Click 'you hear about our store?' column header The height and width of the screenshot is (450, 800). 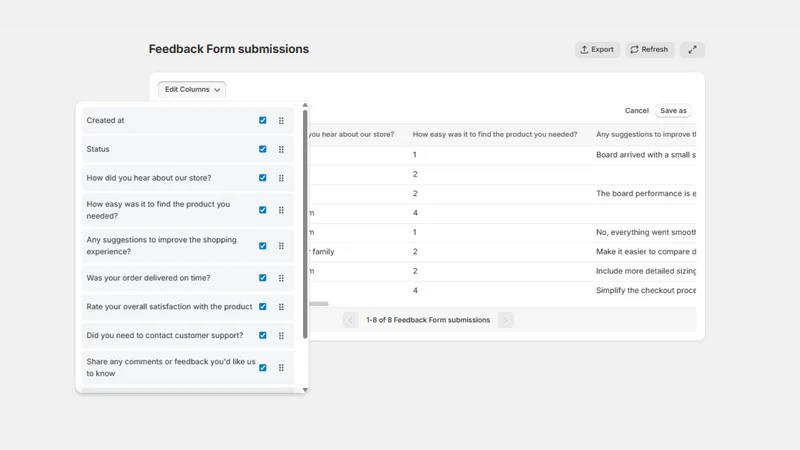[351, 134]
